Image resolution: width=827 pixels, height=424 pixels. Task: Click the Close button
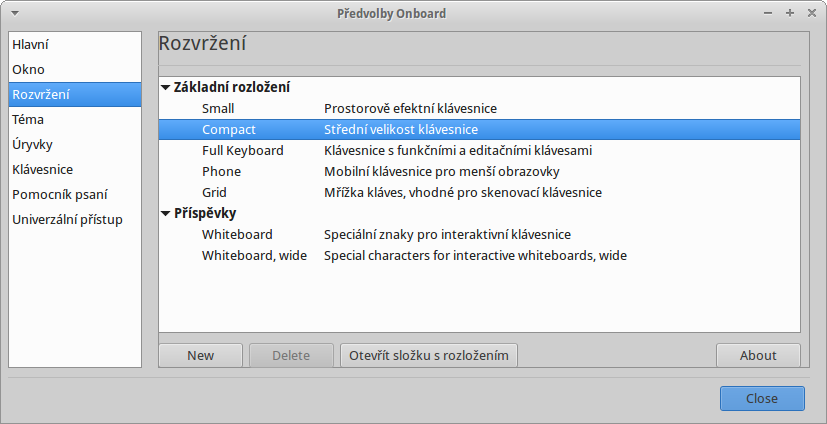[x=762, y=399]
